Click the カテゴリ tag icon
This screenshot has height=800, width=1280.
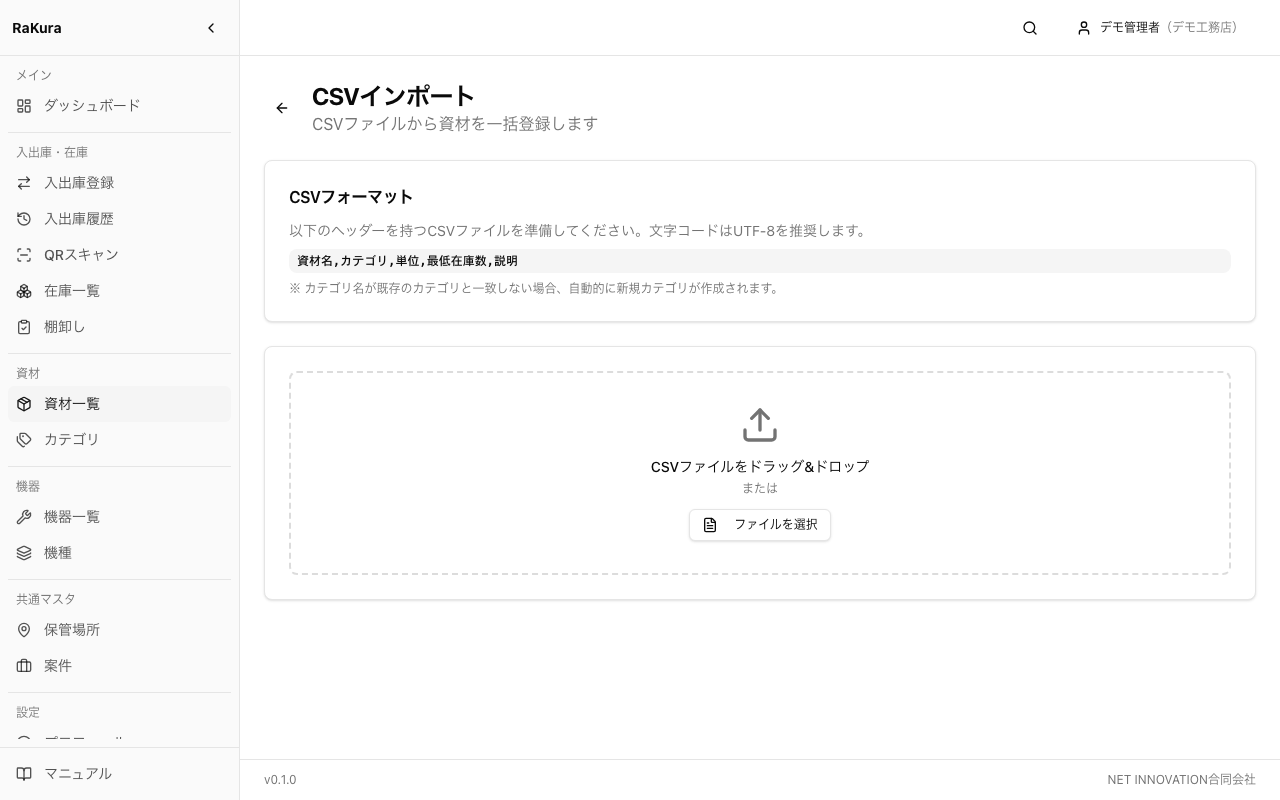pos(24,440)
